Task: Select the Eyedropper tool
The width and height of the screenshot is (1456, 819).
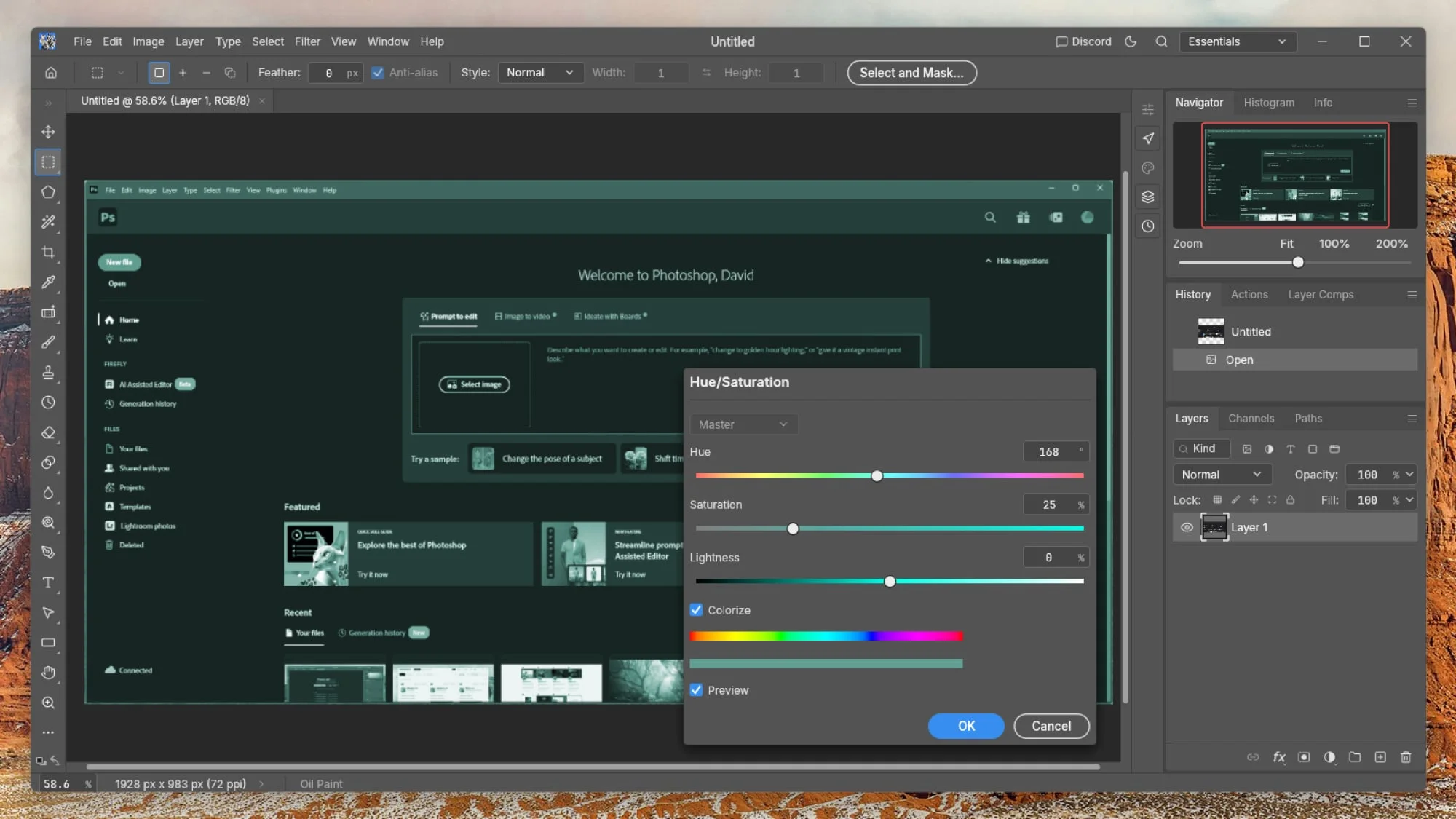Action: 48,282
